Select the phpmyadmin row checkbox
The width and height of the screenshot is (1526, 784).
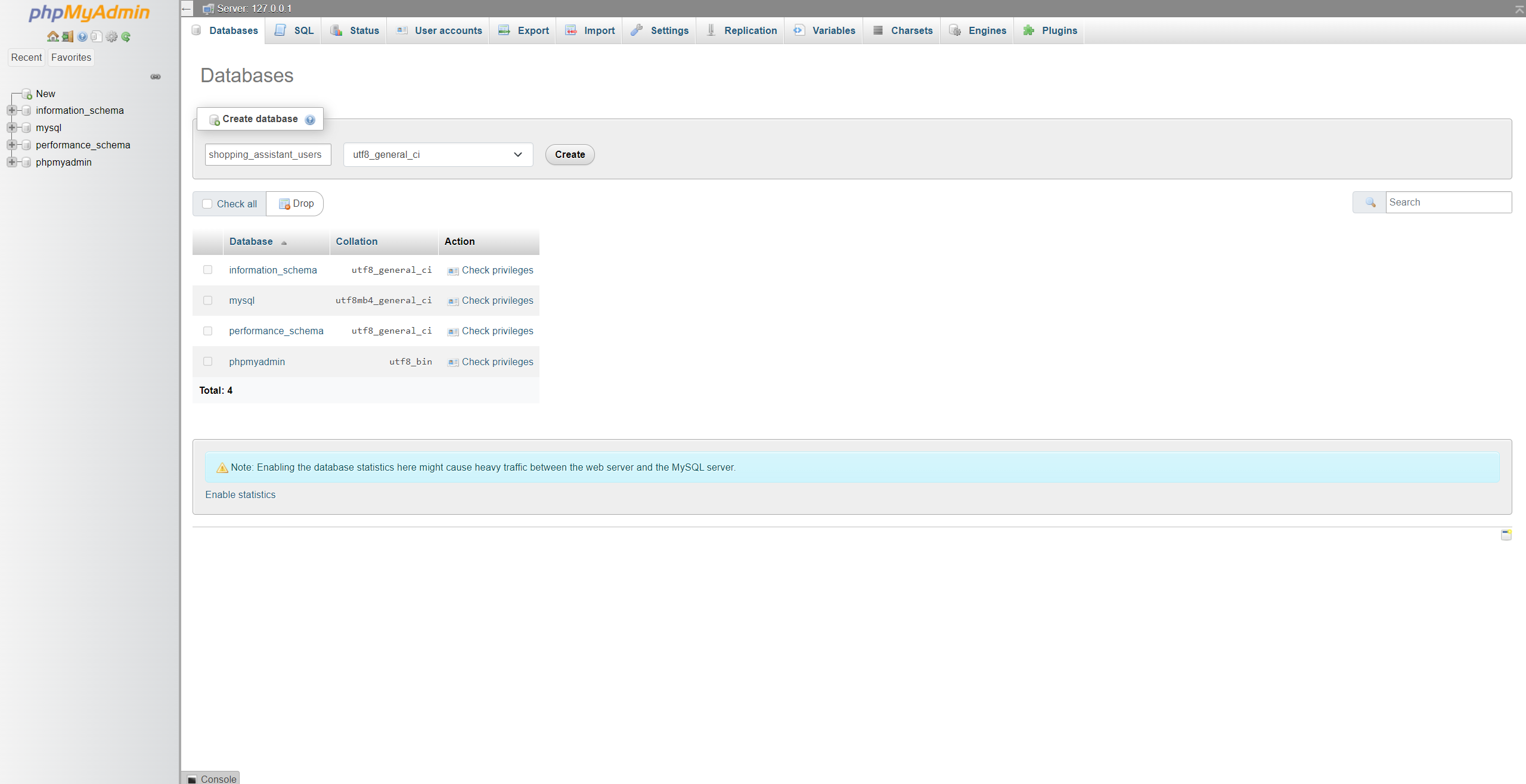[x=207, y=362]
